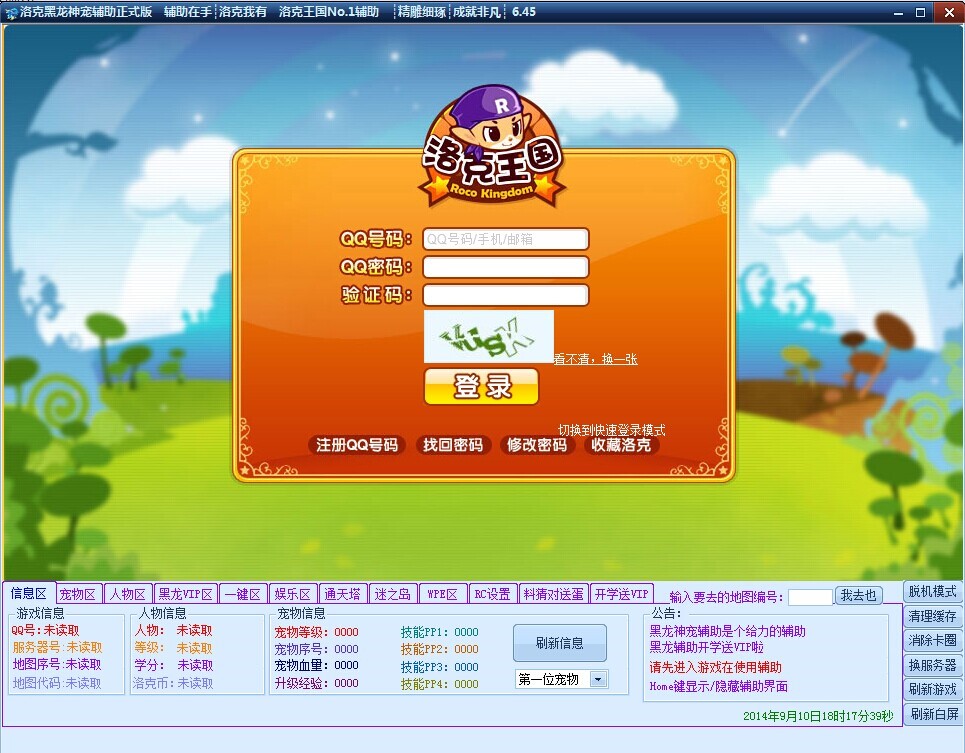Focus the 验证码 input field
Viewport: 965px width, 753px height.
506,295
